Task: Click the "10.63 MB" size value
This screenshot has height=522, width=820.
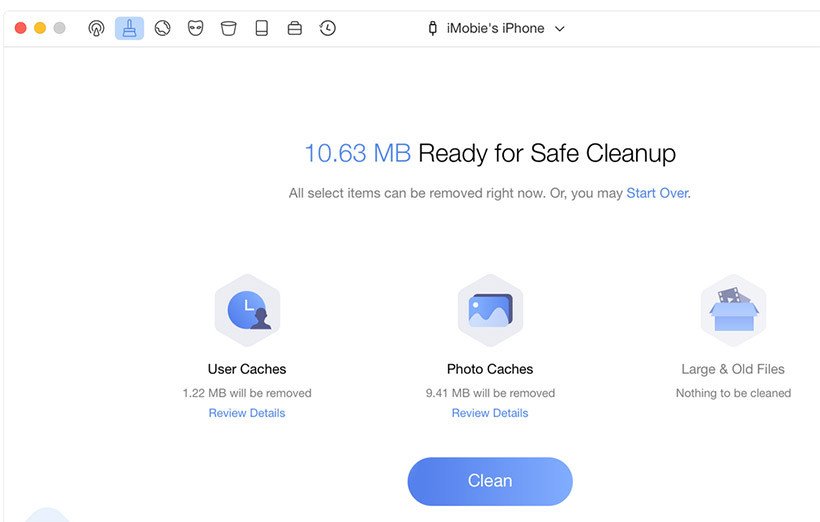Action: coord(358,153)
